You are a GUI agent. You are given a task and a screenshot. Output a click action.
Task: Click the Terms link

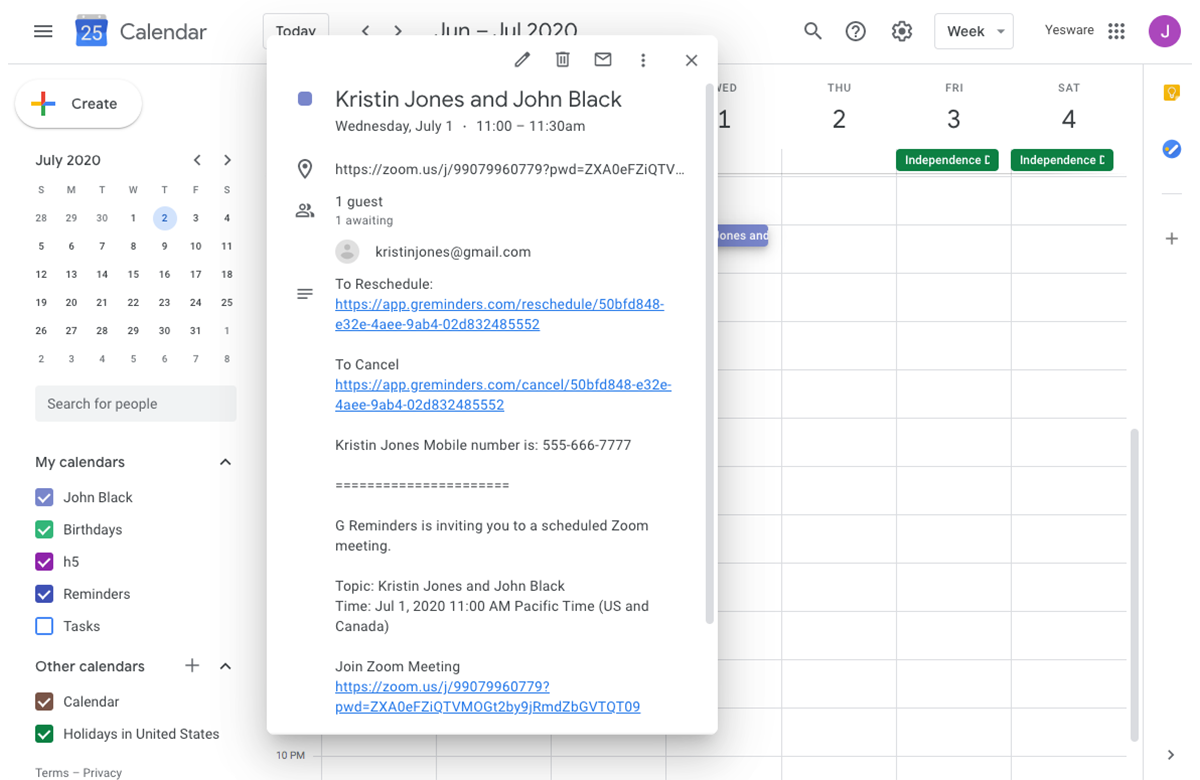(52, 772)
